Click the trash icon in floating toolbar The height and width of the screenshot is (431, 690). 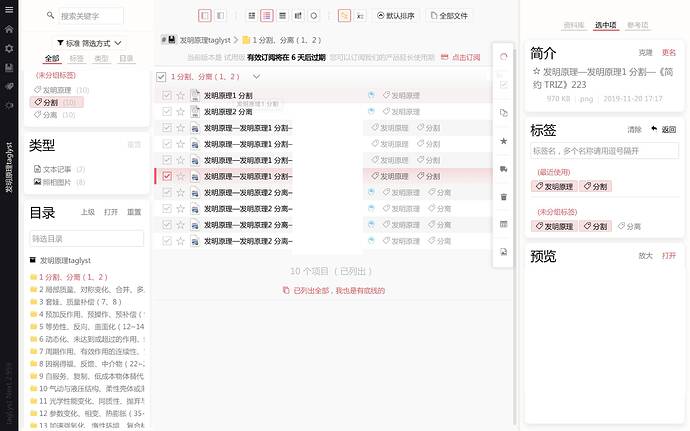point(503,197)
